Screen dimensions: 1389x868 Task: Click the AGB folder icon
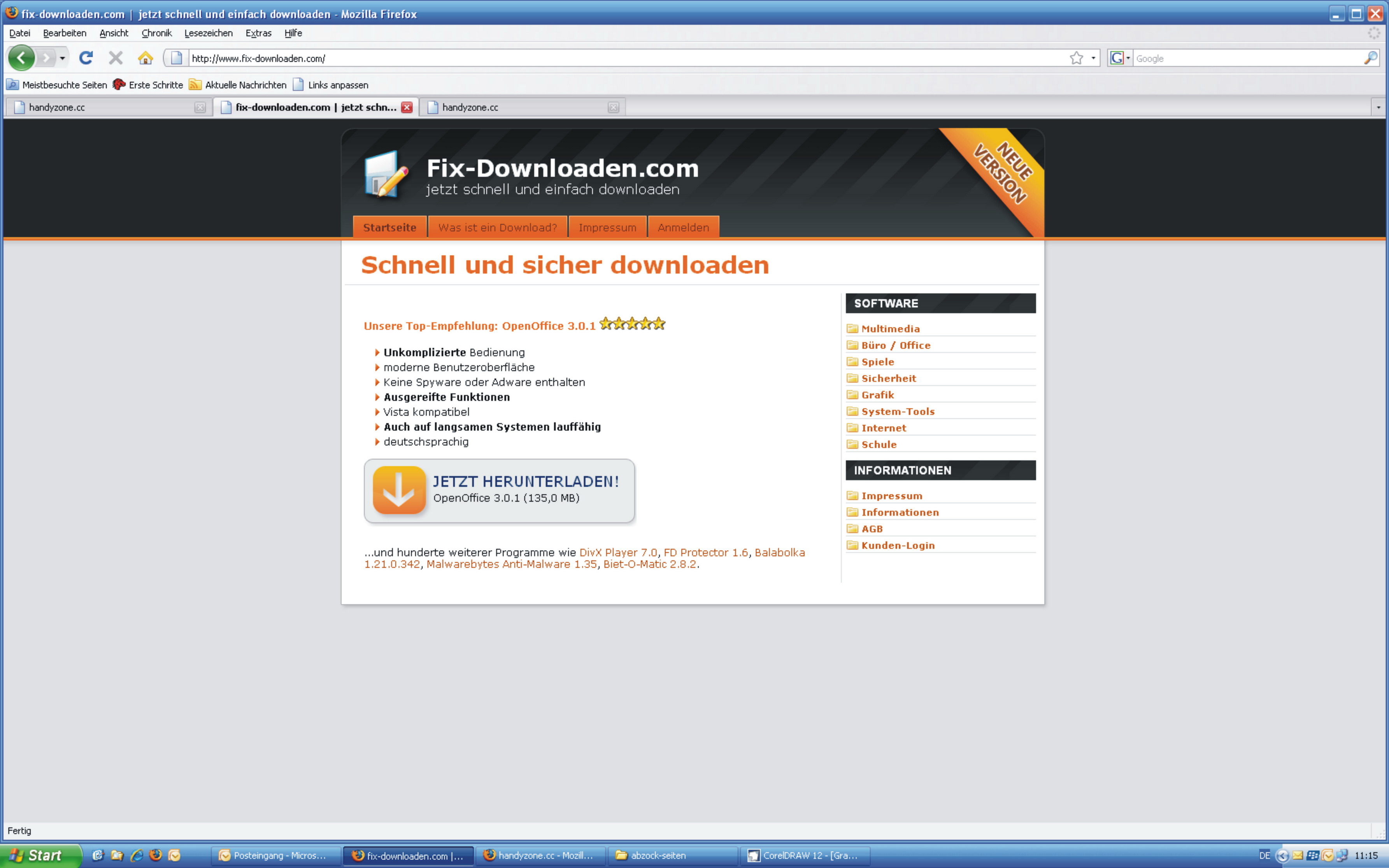tap(852, 529)
